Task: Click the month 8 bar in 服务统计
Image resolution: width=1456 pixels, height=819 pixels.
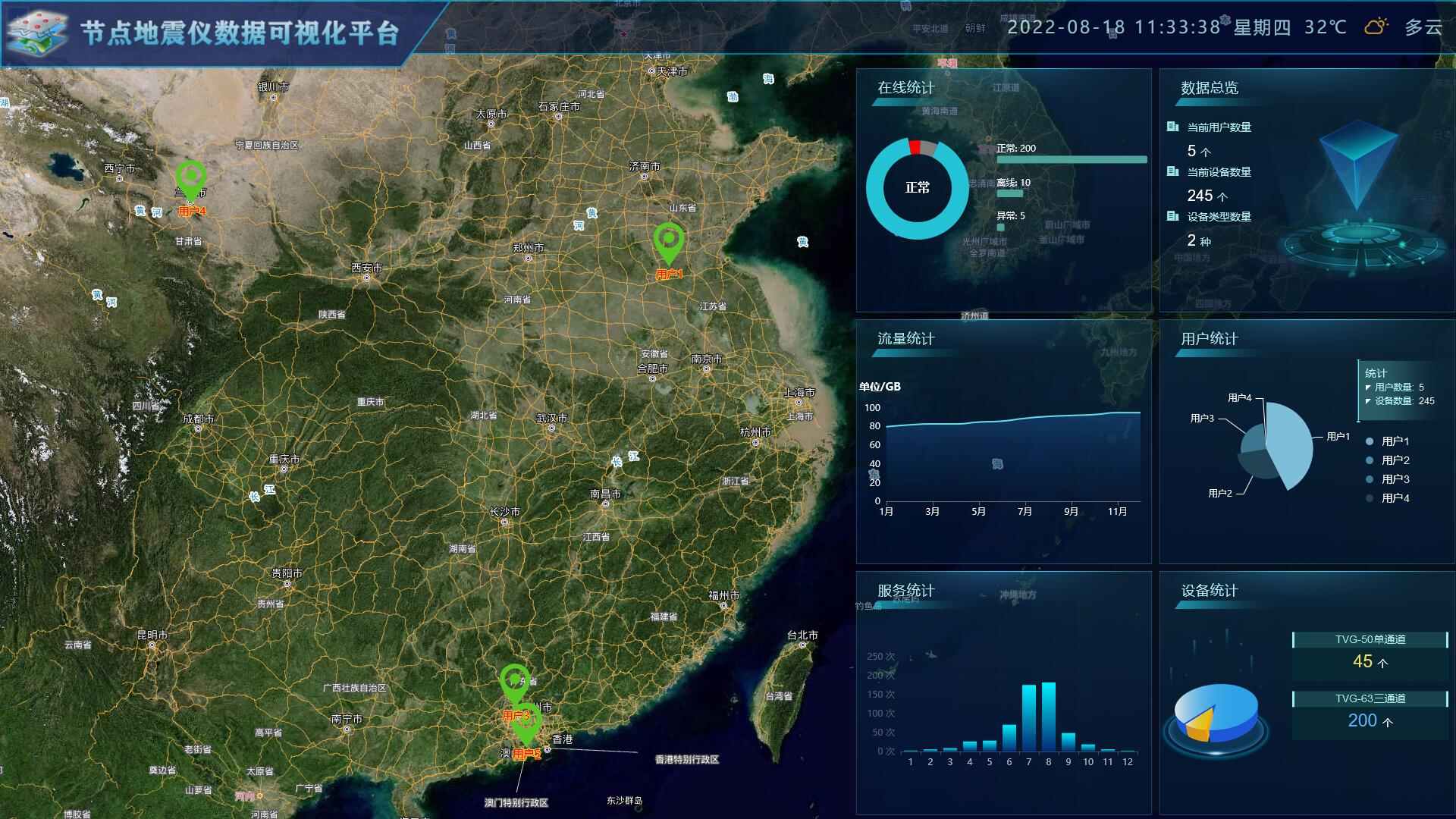Action: pos(1049,717)
